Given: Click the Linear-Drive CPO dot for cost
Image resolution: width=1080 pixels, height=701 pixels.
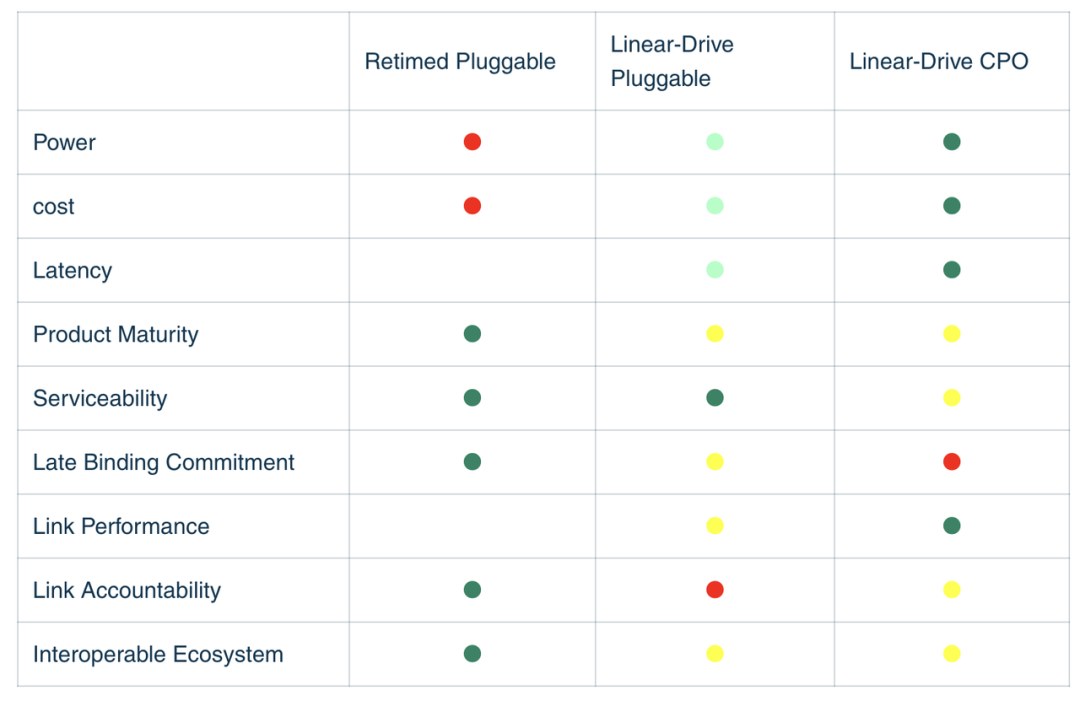Looking at the screenshot, I should click(951, 206).
